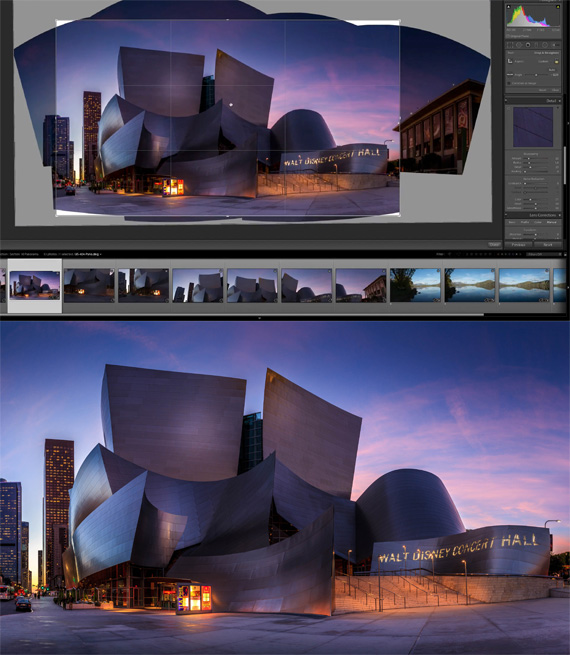This screenshot has width=570, height=655.
Task: Switch to the Manual lens corrections tab
Action: coord(552,222)
